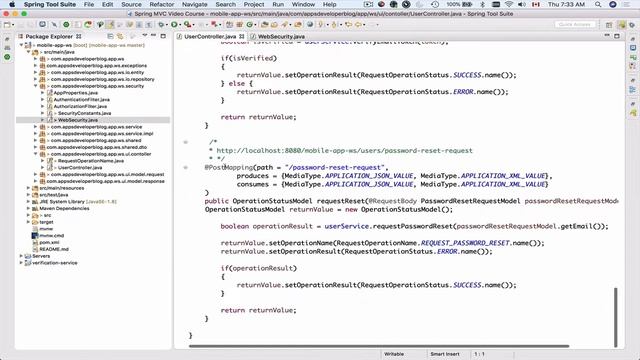Click the green Run toolbar button
This screenshot has height=360, width=640.
174,25
